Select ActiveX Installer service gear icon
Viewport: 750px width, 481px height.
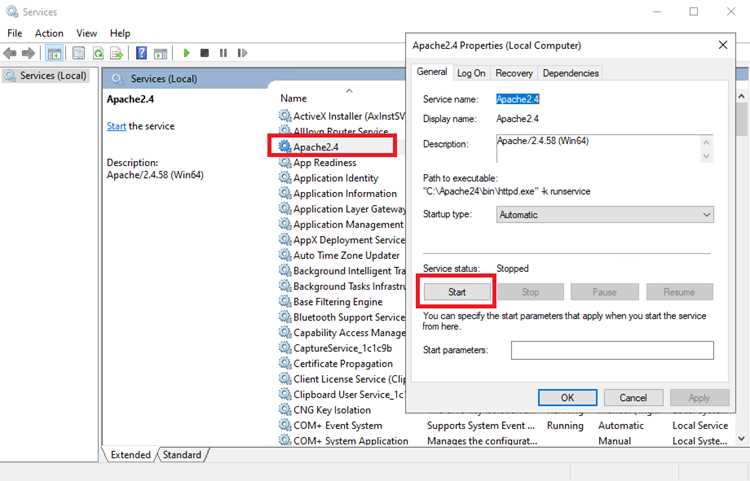(x=285, y=115)
